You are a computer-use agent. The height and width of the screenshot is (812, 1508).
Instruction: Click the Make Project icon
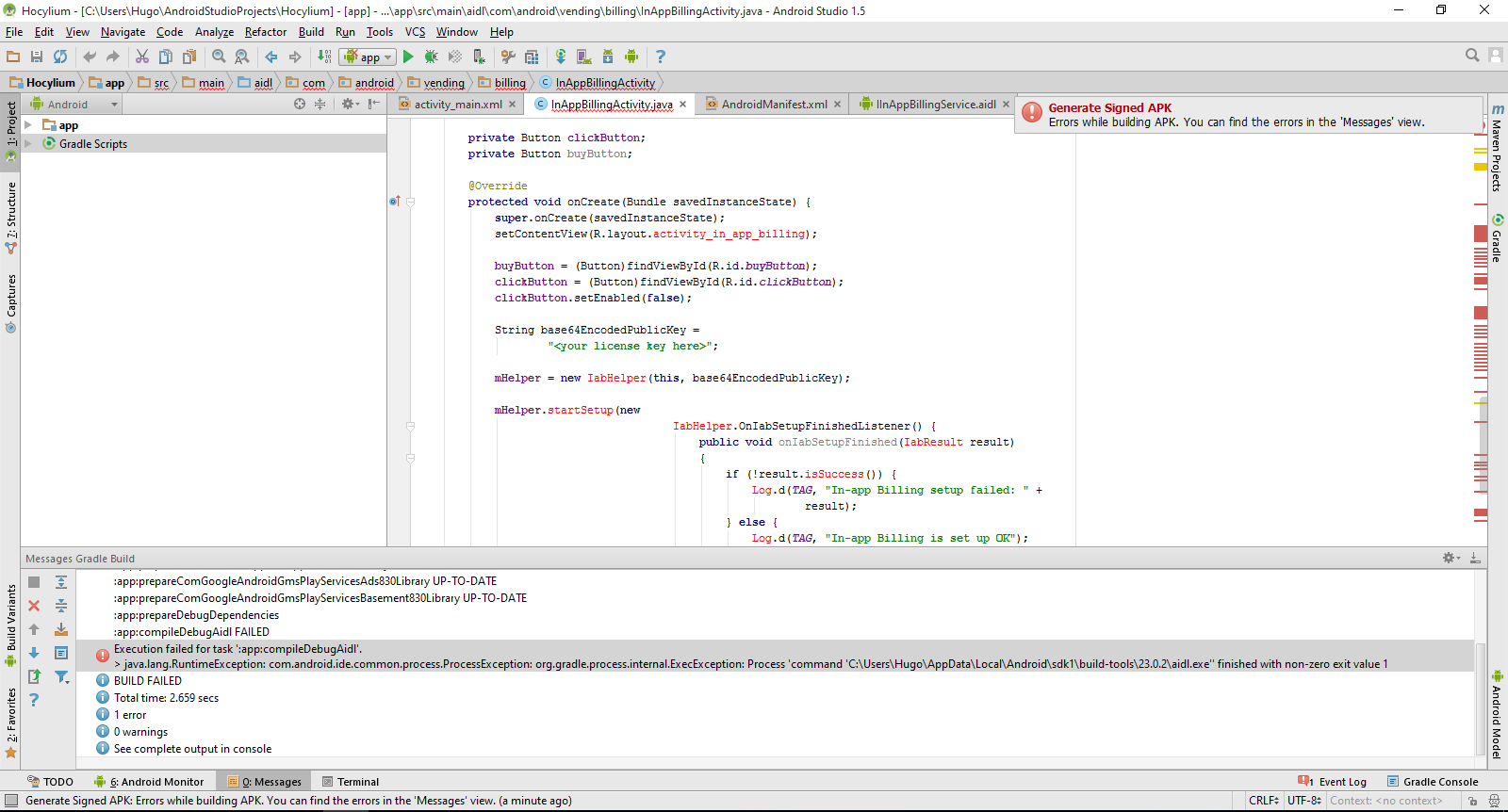coord(324,57)
